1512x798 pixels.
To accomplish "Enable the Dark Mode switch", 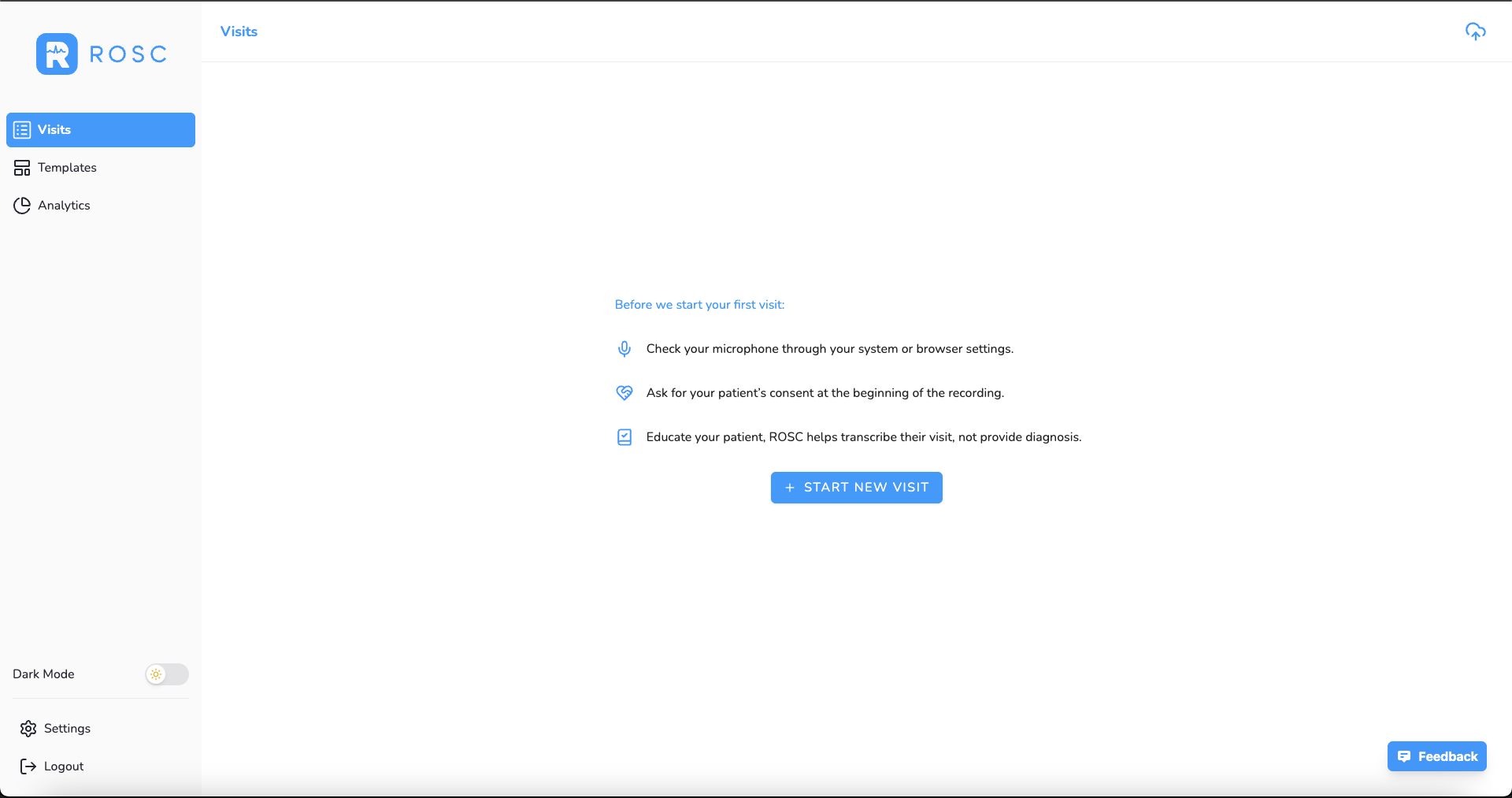I will click(166, 674).
